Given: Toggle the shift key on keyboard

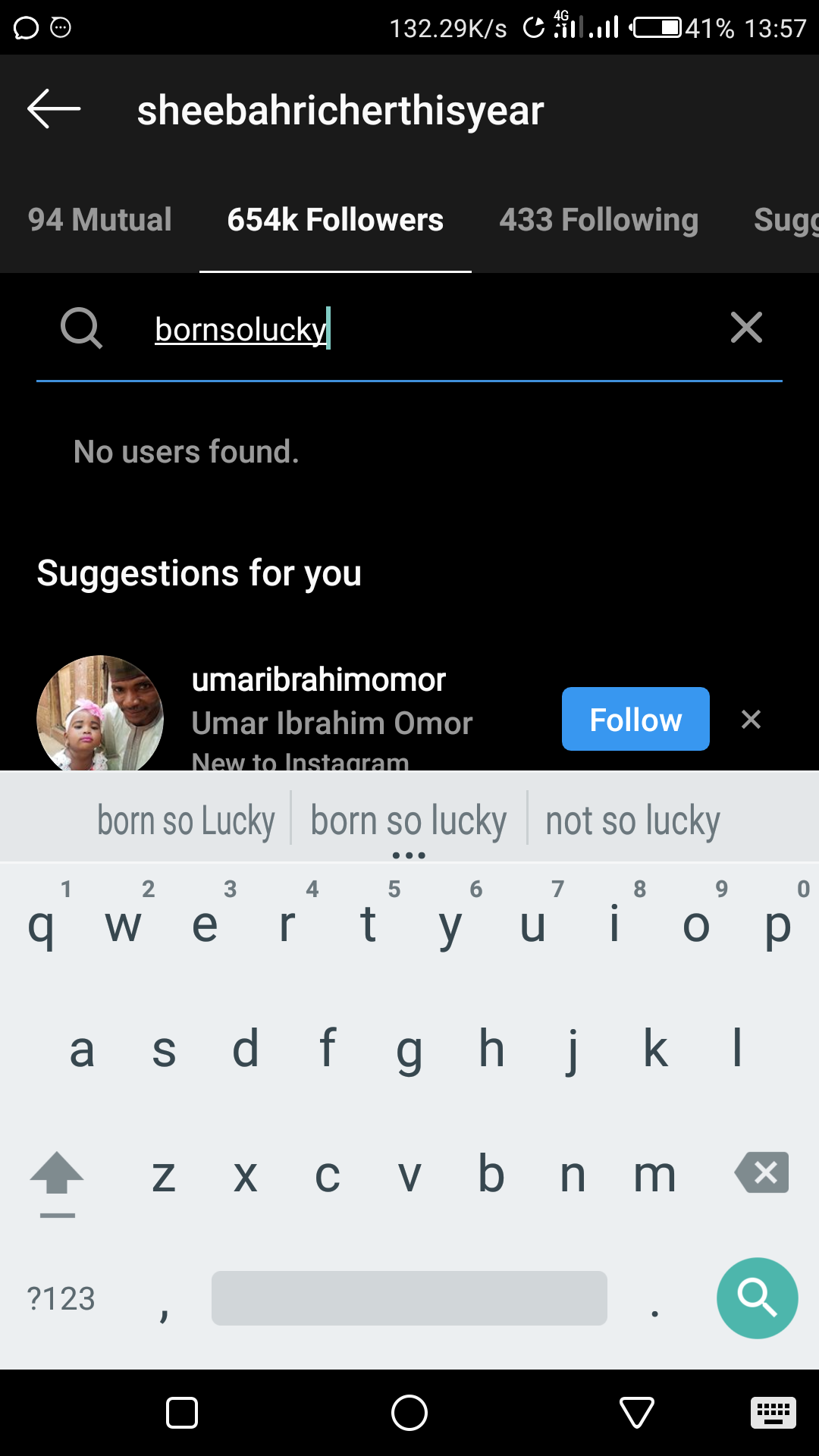Looking at the screenshot, I should pyautogui.click(x=57, y=1183).
